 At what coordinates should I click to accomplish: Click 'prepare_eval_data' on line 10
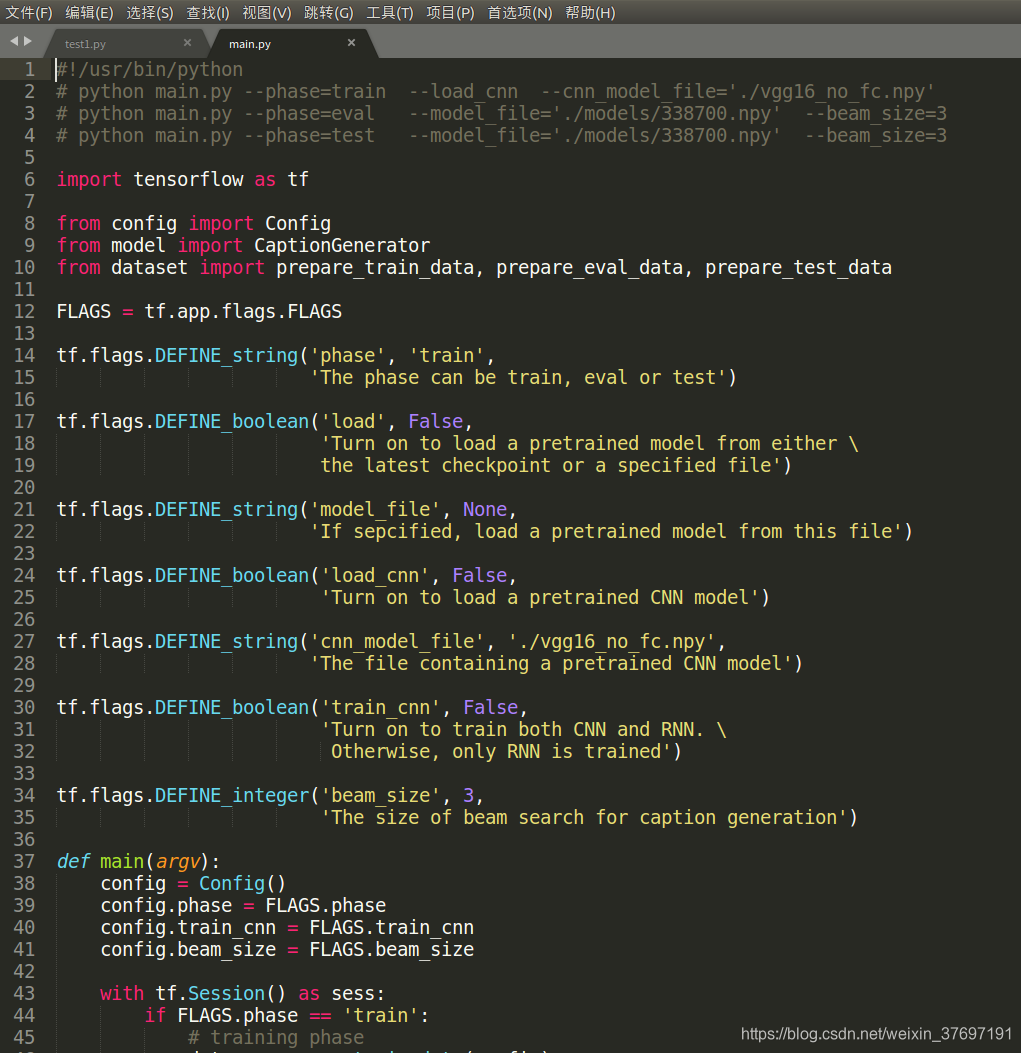[x=590, y=268]
